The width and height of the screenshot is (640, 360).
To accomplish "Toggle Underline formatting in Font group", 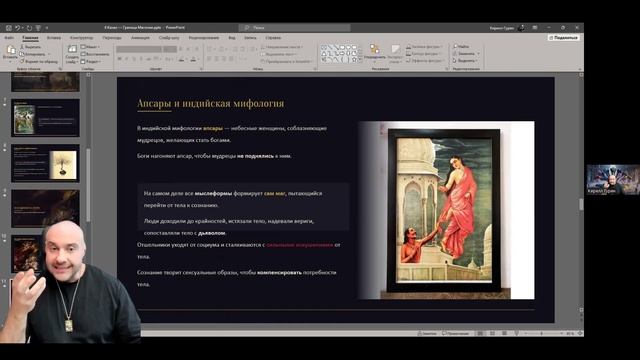I will (134, 59).
